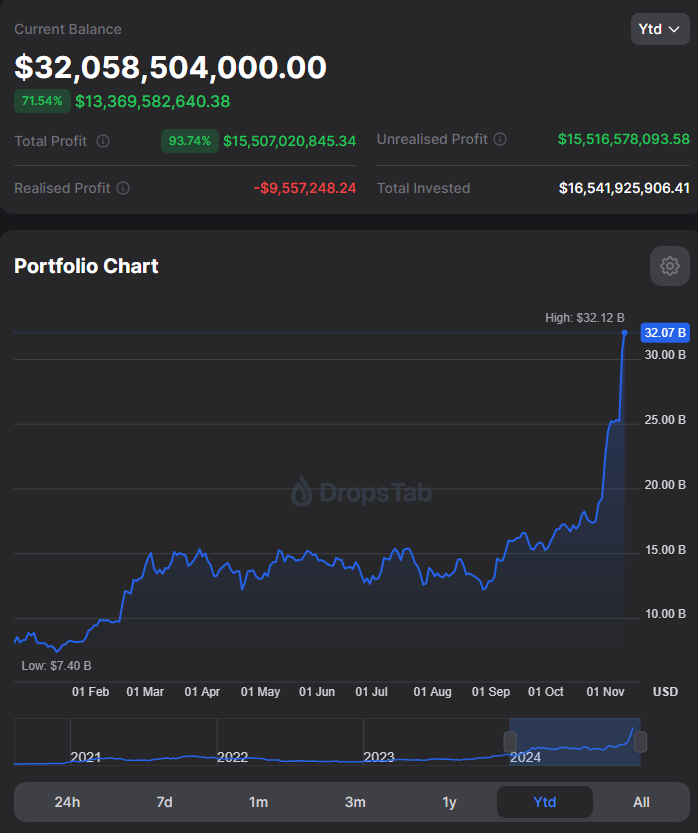Click the 2021 section in timeline navigator
The height and width of the screenshot is (833, 698).
pyautogui.click(x=143, y=742)
